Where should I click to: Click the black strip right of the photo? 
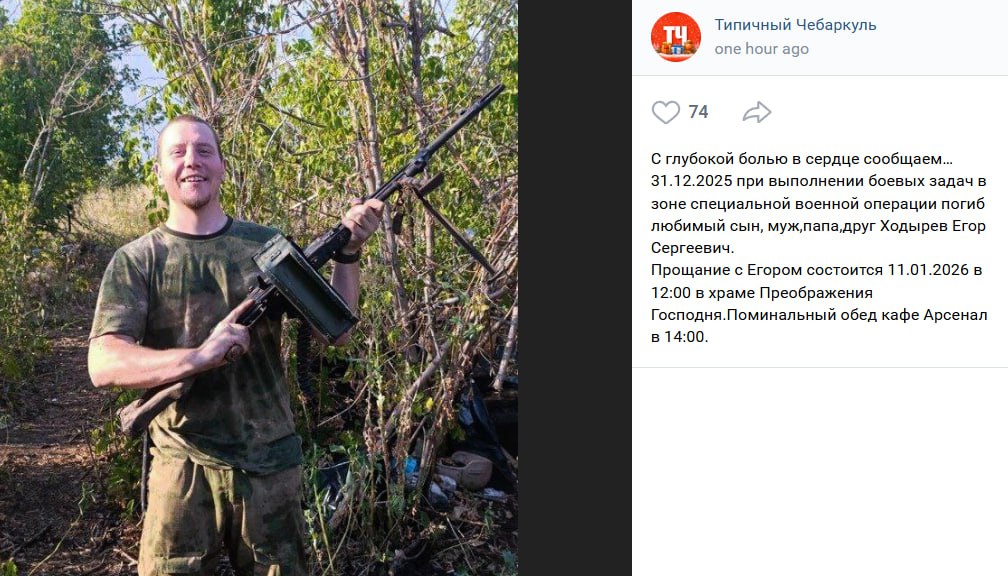tap(574, 288)
